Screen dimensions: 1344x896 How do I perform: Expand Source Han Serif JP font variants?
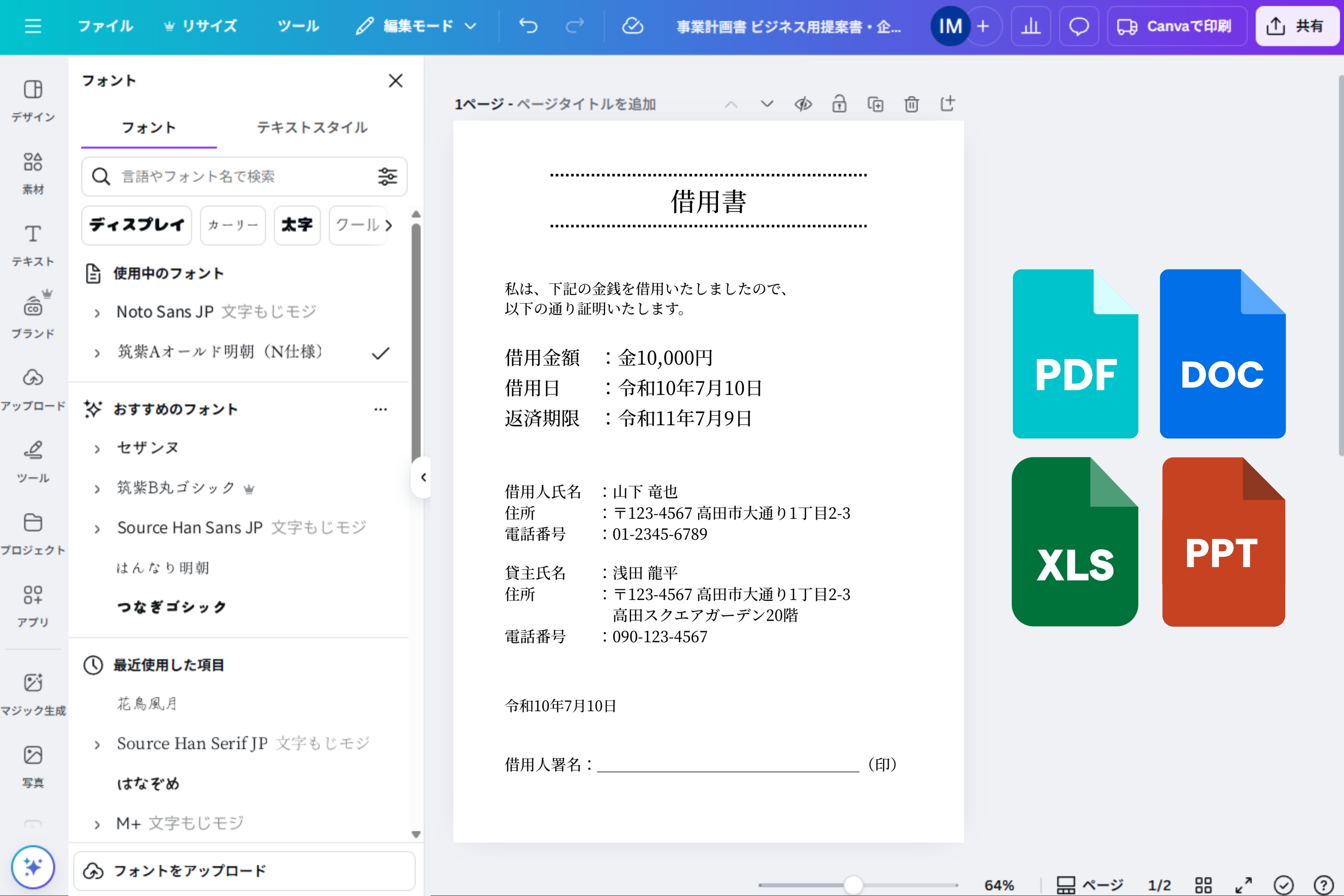click(97, 745)
